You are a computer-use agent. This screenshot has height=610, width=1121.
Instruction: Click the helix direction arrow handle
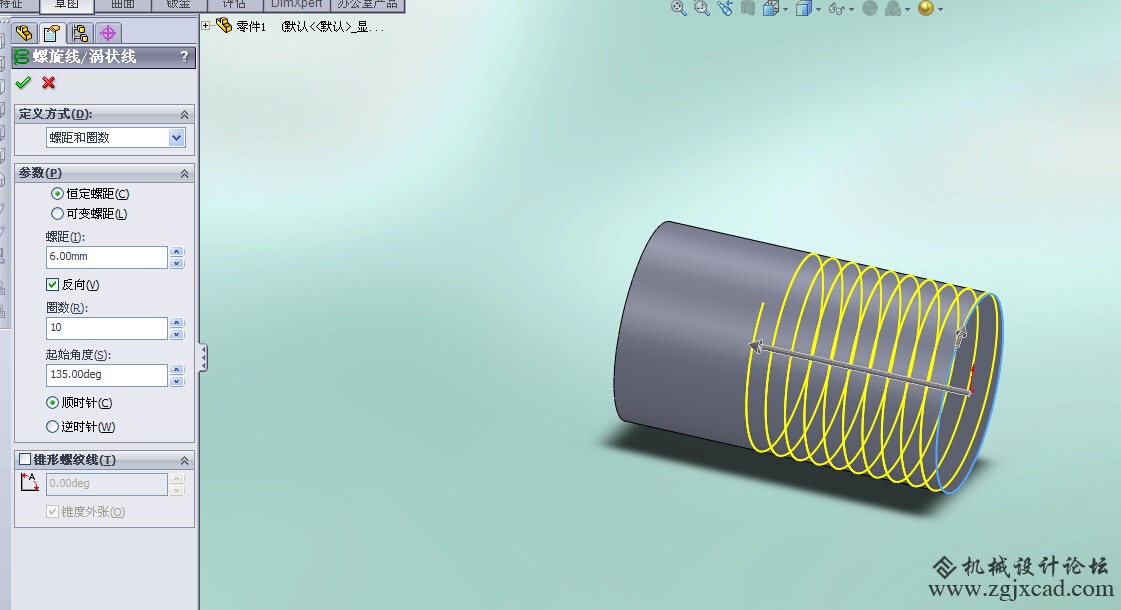(x=756, y=347)
